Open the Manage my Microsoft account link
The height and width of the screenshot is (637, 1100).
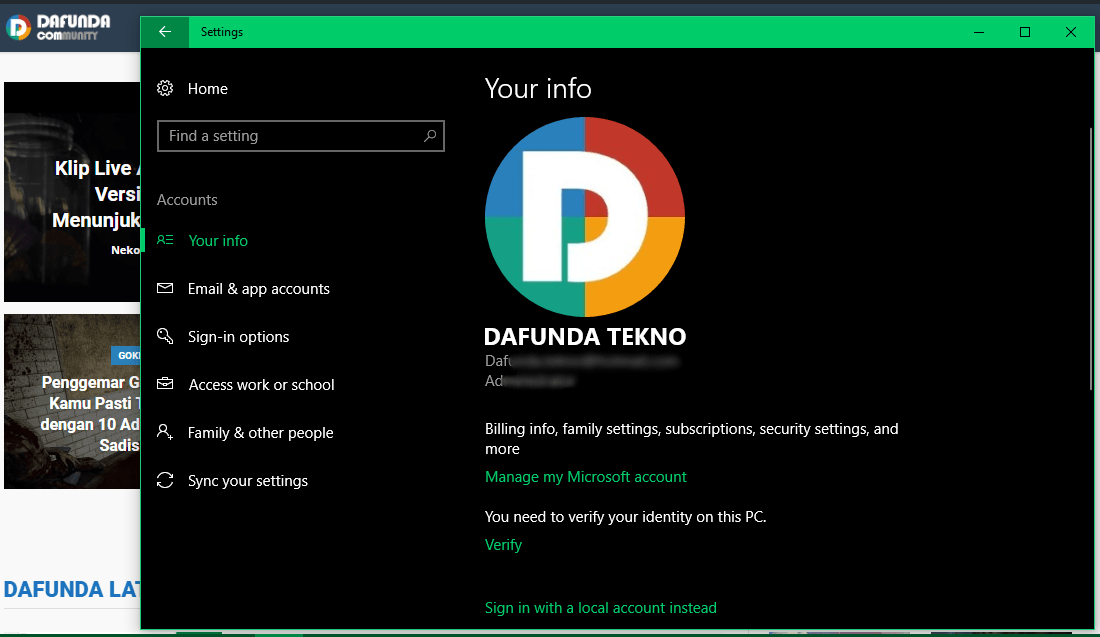[586, 477]
